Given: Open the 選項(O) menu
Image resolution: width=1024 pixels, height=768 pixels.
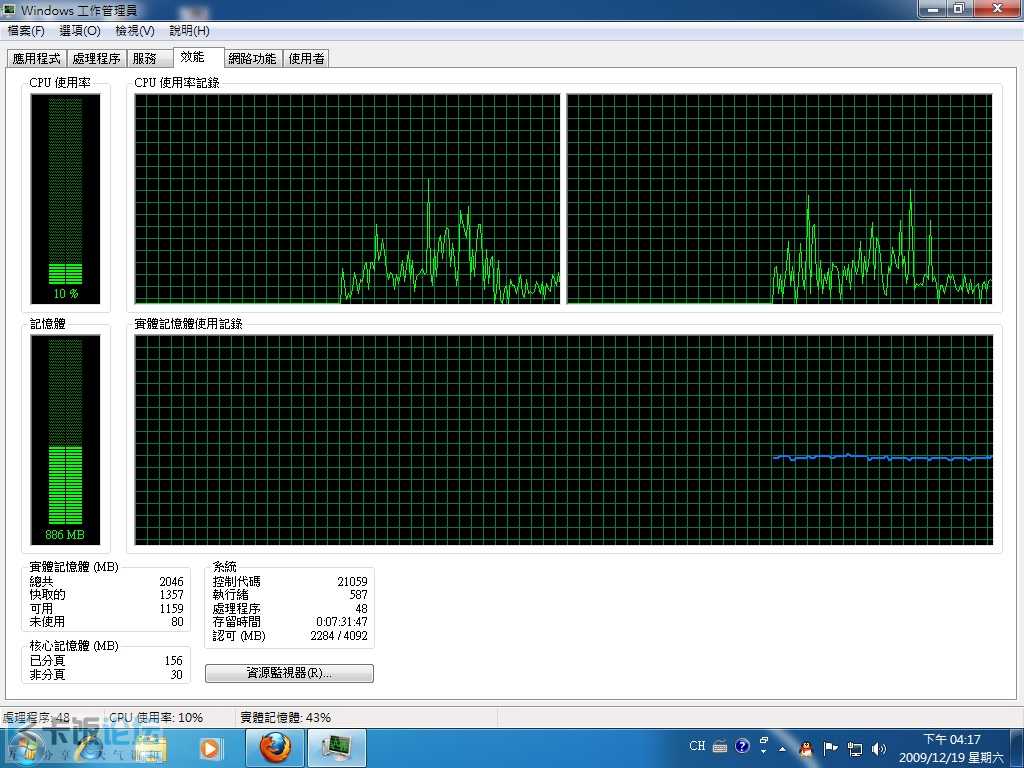Looking at the screenshot, I should (80, 31).
